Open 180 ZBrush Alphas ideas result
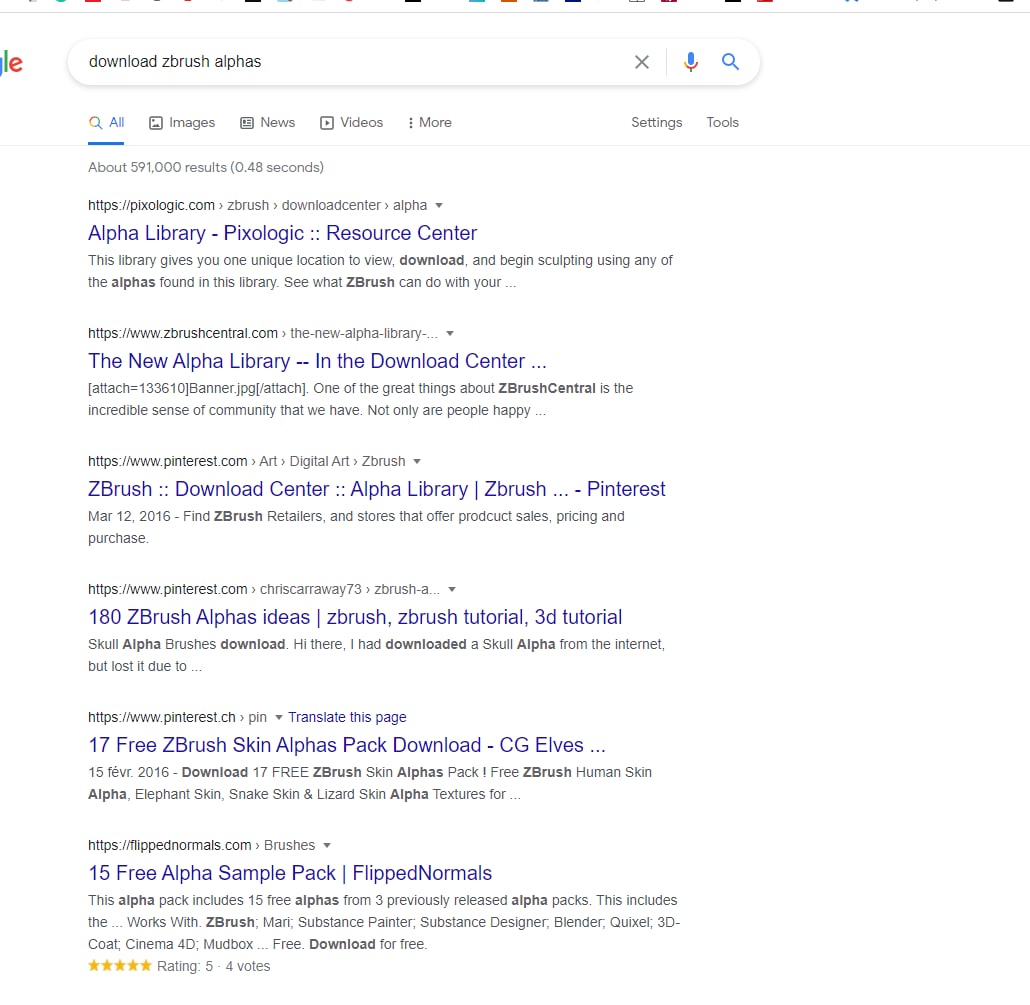Viewport: 1030px width, 1005px height. point(355,617)
